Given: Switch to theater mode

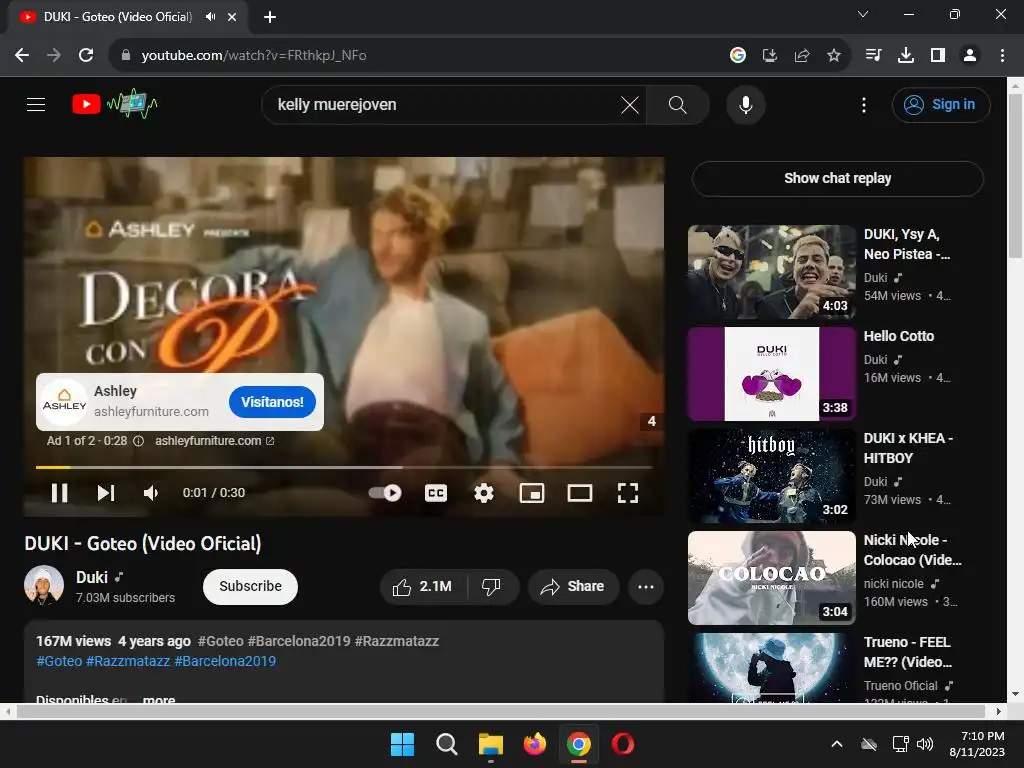Looking at the screenshot, I should point(580,493).
